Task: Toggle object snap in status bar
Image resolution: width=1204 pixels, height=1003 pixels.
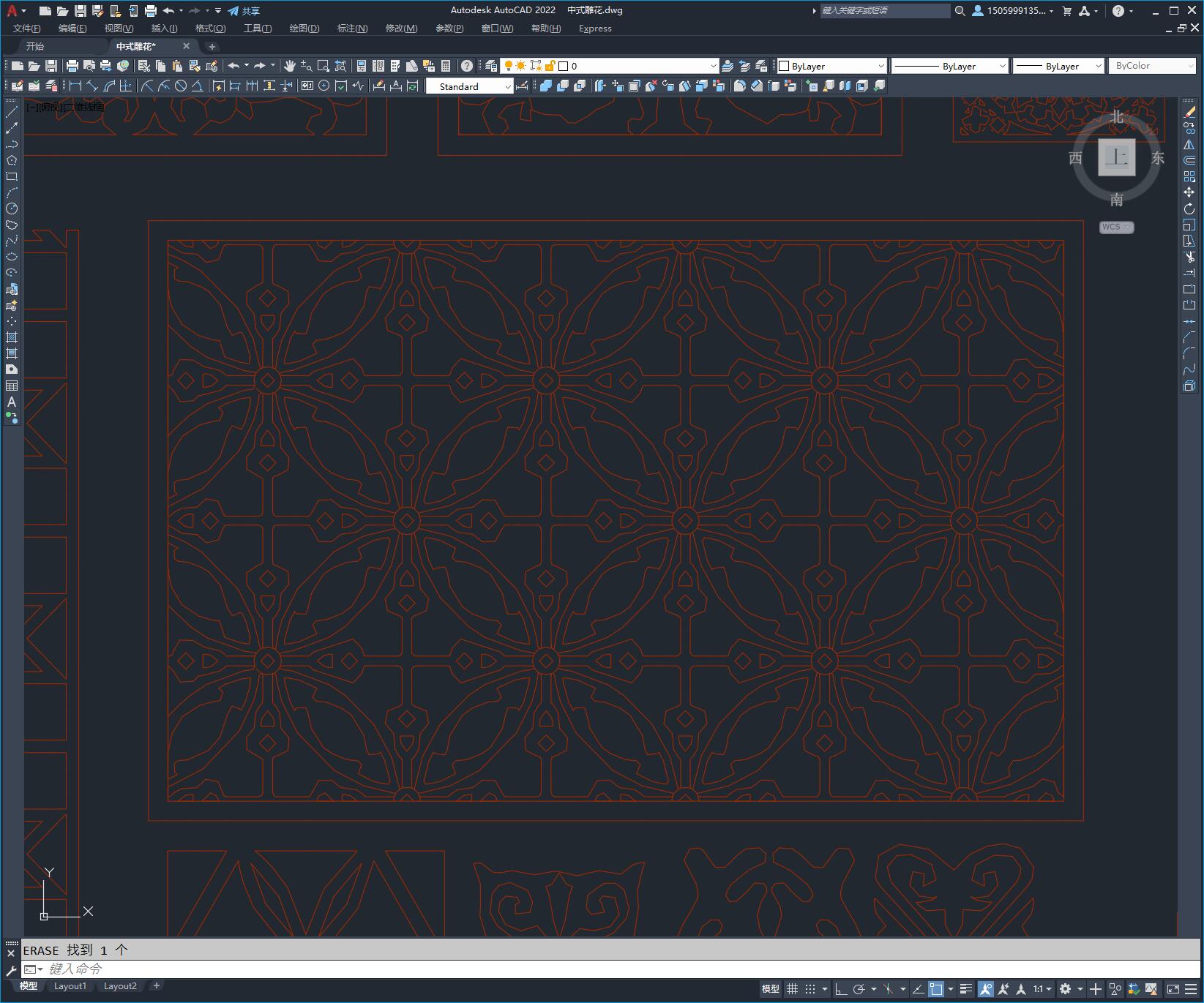Action: click(x=936, y=989)
